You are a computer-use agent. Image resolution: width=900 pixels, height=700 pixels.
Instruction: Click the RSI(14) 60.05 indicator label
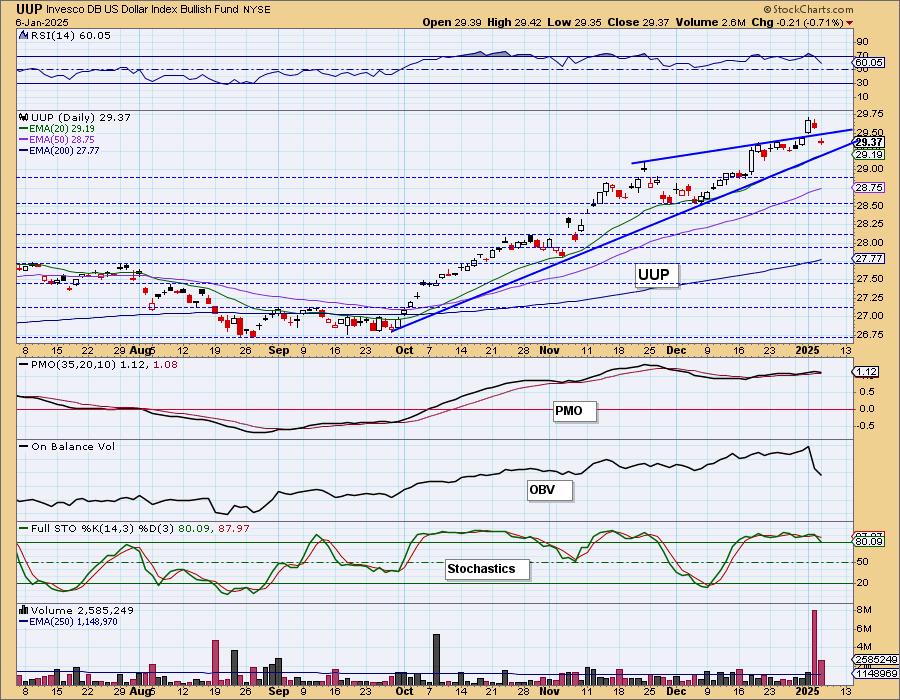[x=70, y=35]
